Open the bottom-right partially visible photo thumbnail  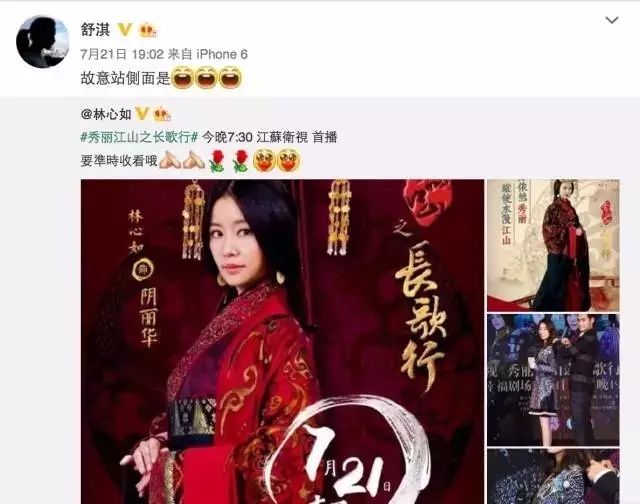553,476
